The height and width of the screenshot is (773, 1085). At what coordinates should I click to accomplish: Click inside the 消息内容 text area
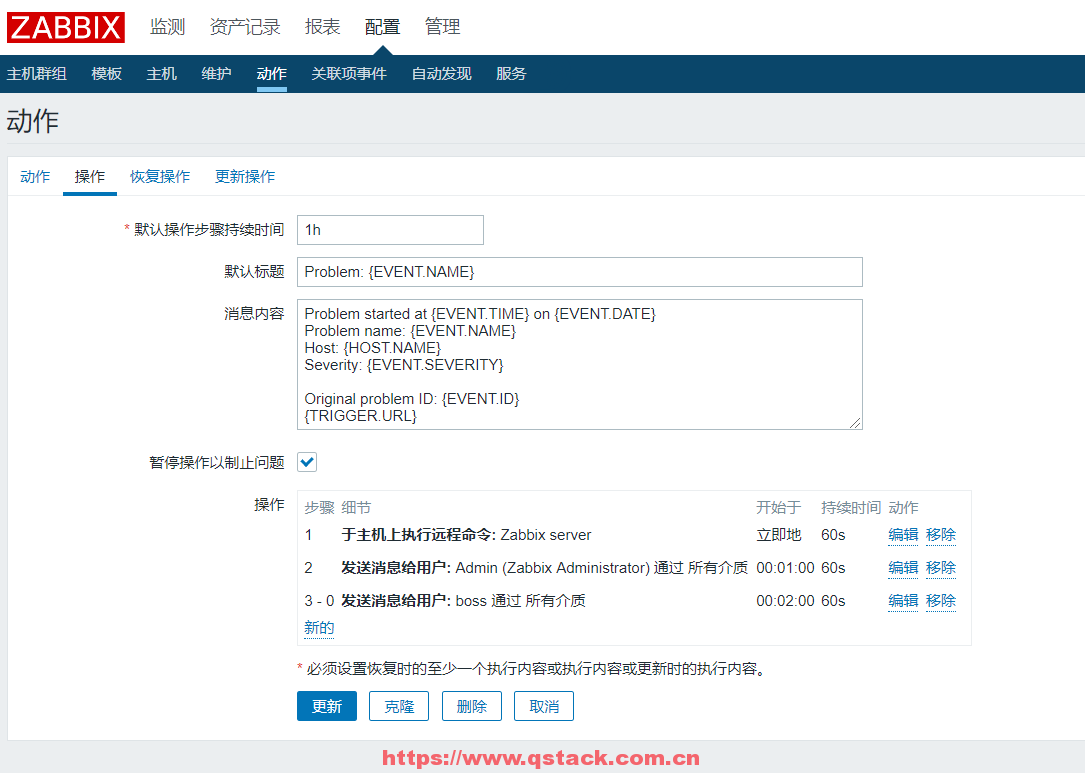pyautogui.click(x=579, y=364)
